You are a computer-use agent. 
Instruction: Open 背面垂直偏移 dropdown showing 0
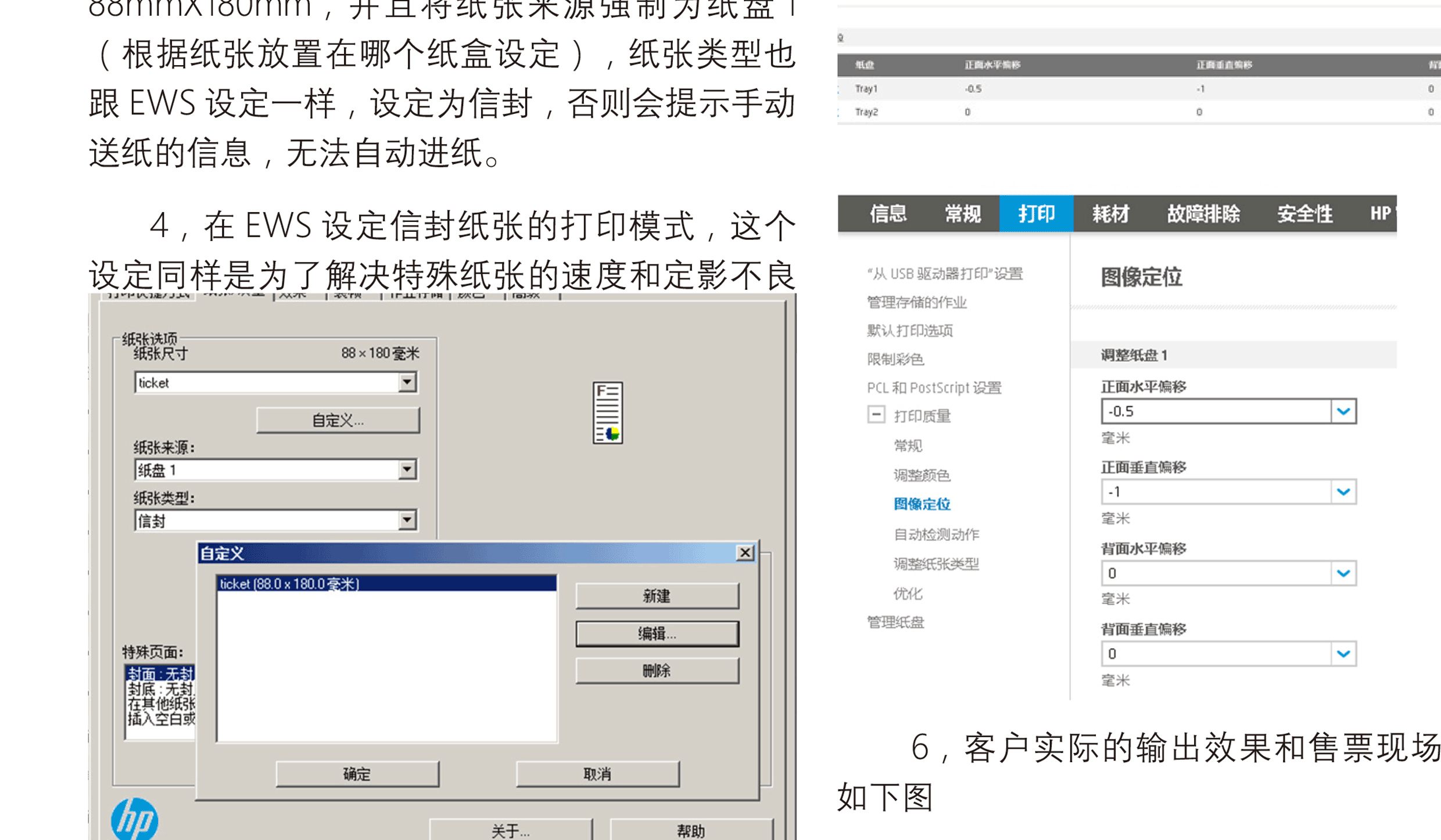1228,654
